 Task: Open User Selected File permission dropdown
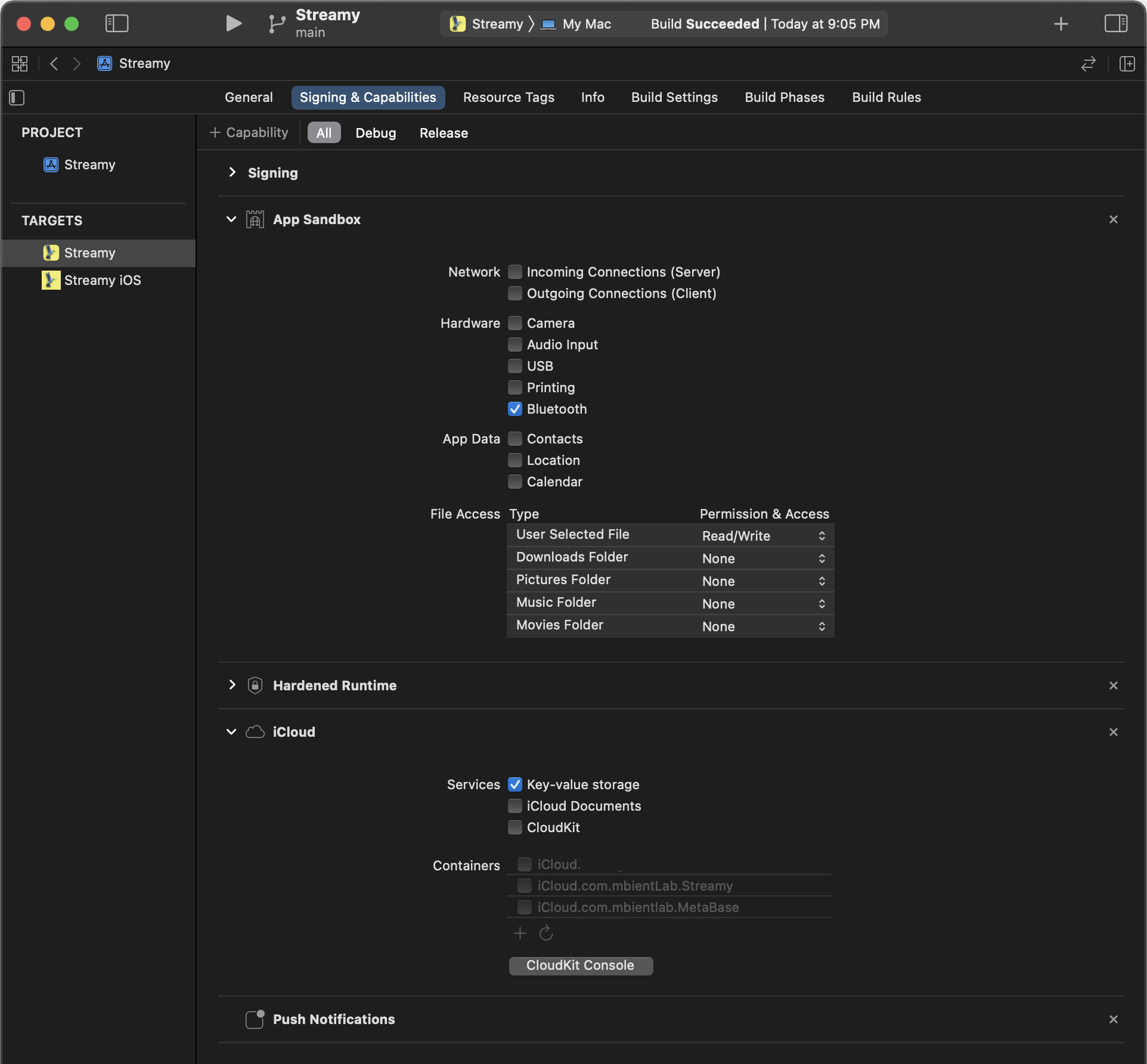pyautogui.click(x=765, y=536)
